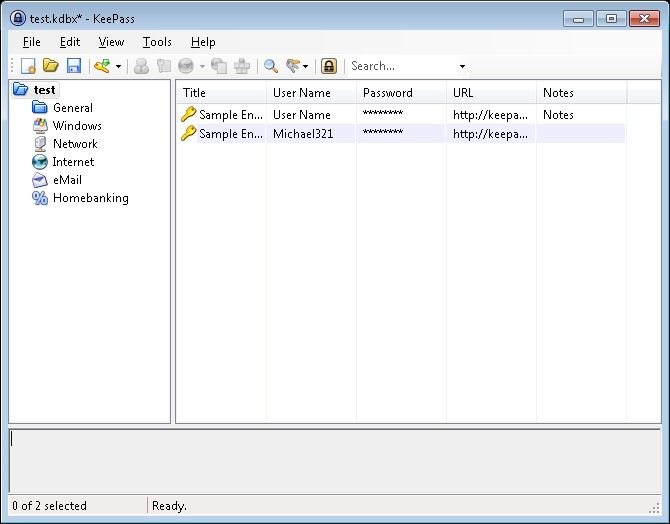The width and height of the screenshot is (670, 524).
Task: Minimize the KeePass window
Action: pyautogui.click(x=578, y=19)
